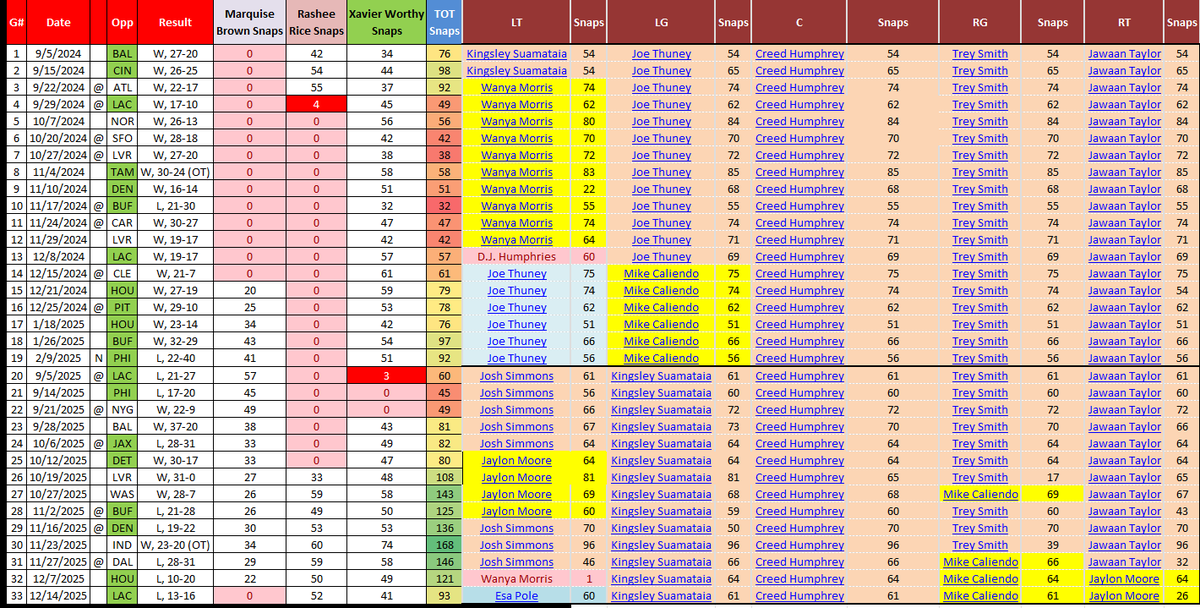The height and width of the screenshot is (608, 1200).
Task: Select the RT column header
Action: pos(1125,22)
